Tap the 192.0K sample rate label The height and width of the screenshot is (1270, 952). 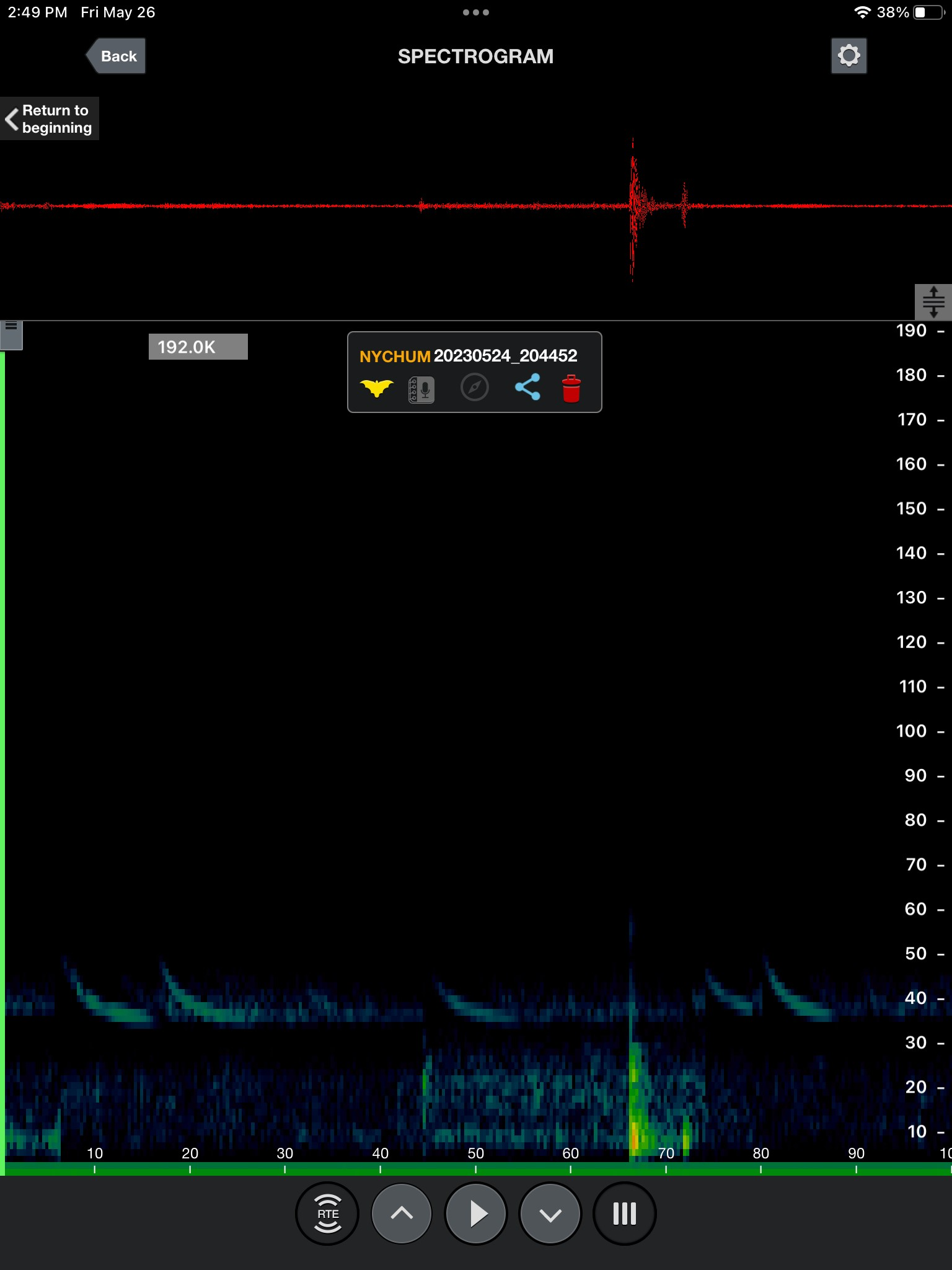point(198,347)
